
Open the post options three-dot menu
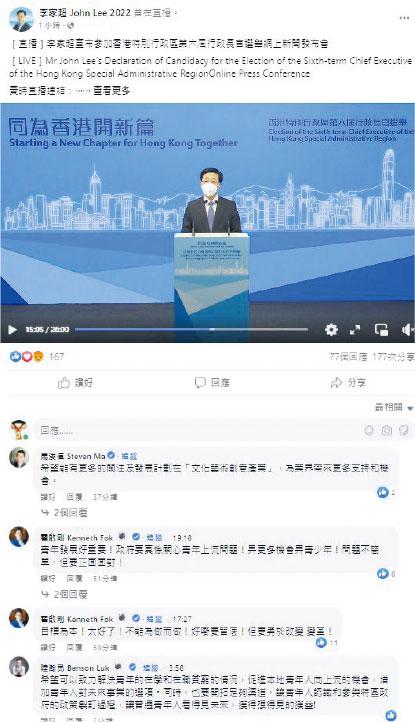coord(404,18)
